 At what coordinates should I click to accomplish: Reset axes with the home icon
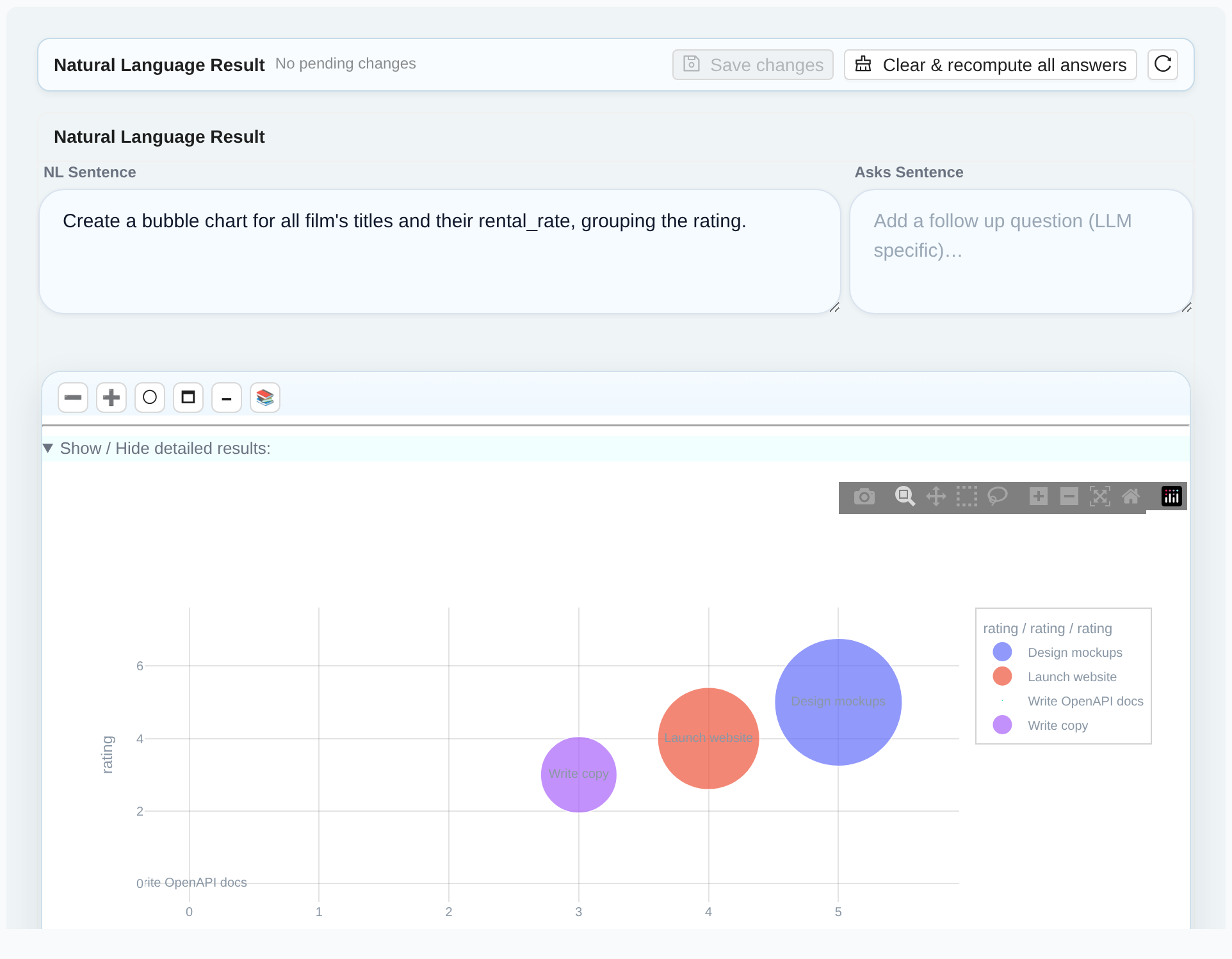(1131, 496)
